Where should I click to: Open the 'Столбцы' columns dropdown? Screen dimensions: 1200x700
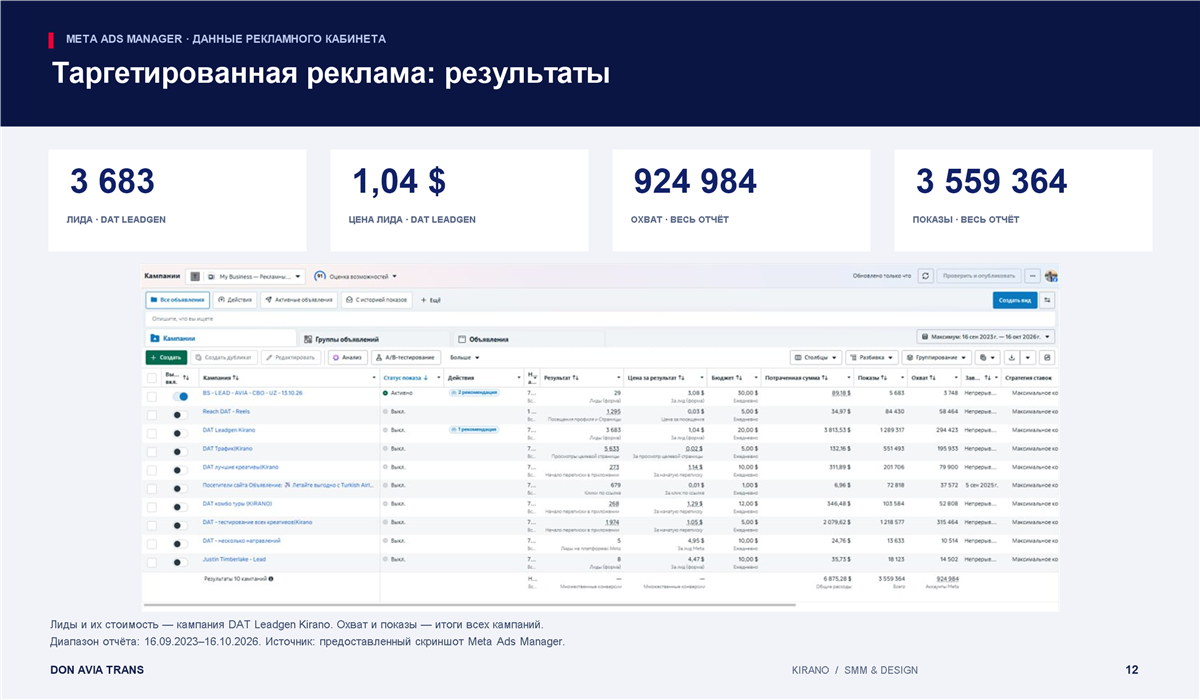(x=815, y=357)
